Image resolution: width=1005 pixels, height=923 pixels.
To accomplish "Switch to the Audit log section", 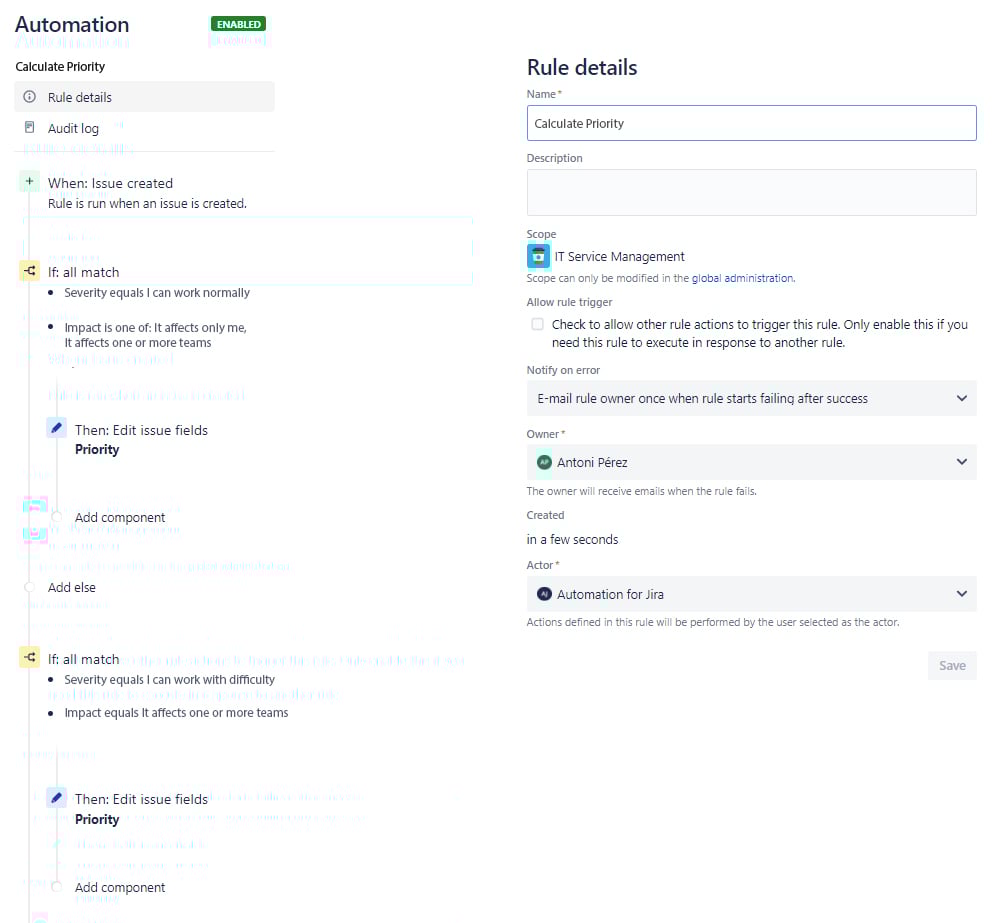I will coord(72,128).
